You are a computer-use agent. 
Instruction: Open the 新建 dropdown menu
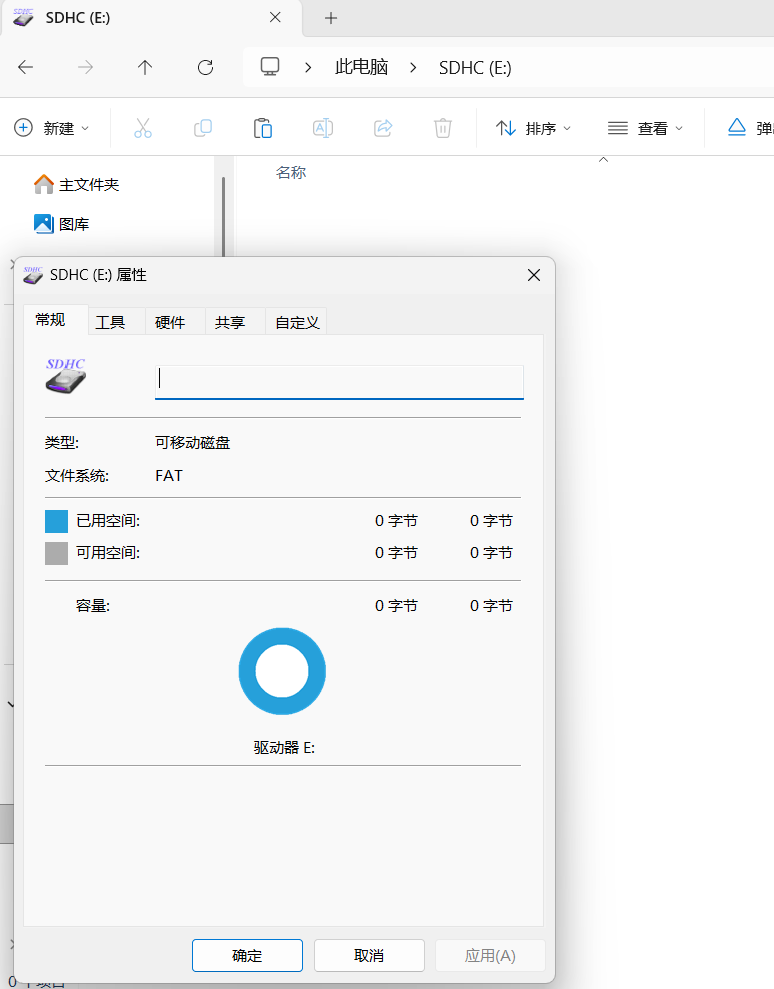pyautogui.click(x=52, y=128)
